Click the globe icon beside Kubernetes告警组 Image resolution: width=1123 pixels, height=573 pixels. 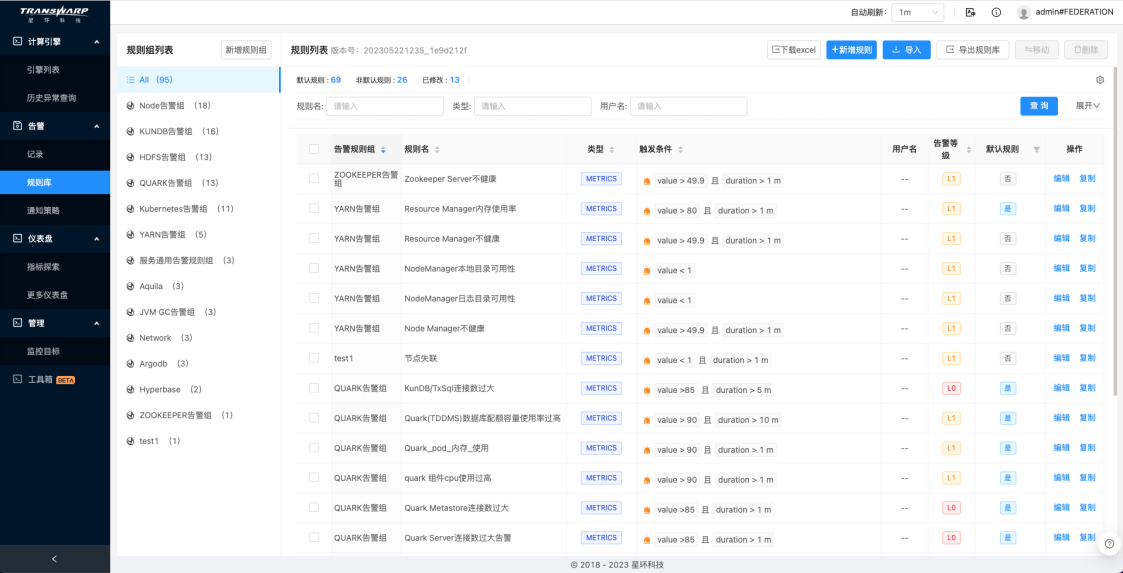click(130, 208)
